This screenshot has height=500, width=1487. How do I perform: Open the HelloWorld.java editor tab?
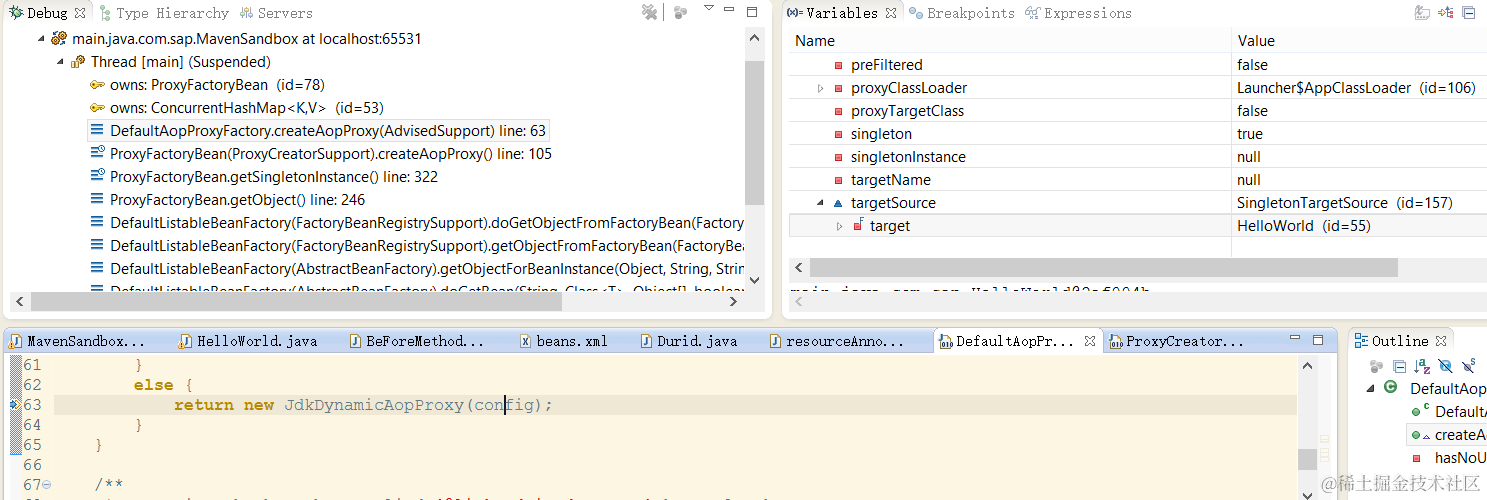coord(249,341)
